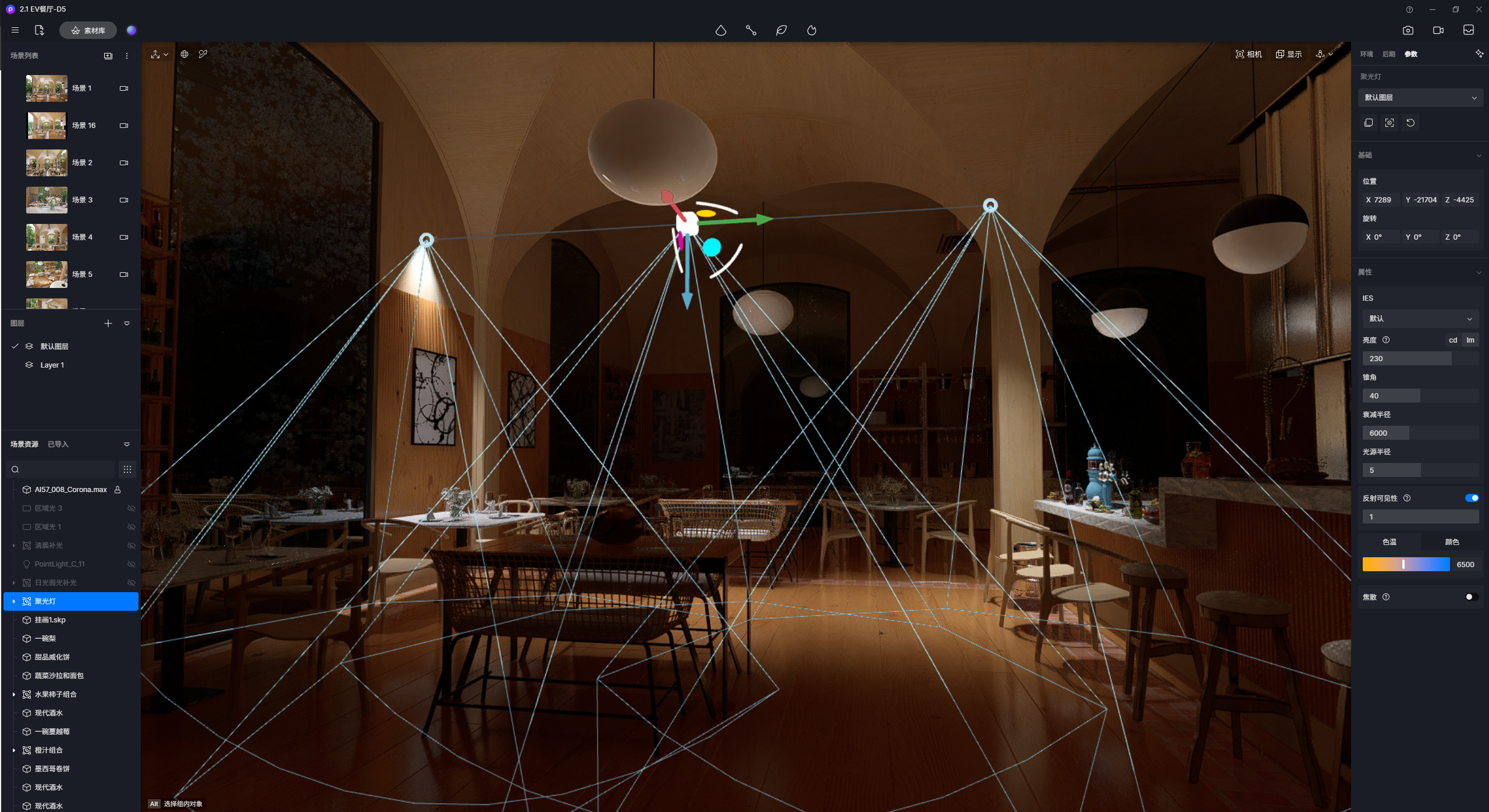Open the IES 默认 dropdown

coord(1420,319)
